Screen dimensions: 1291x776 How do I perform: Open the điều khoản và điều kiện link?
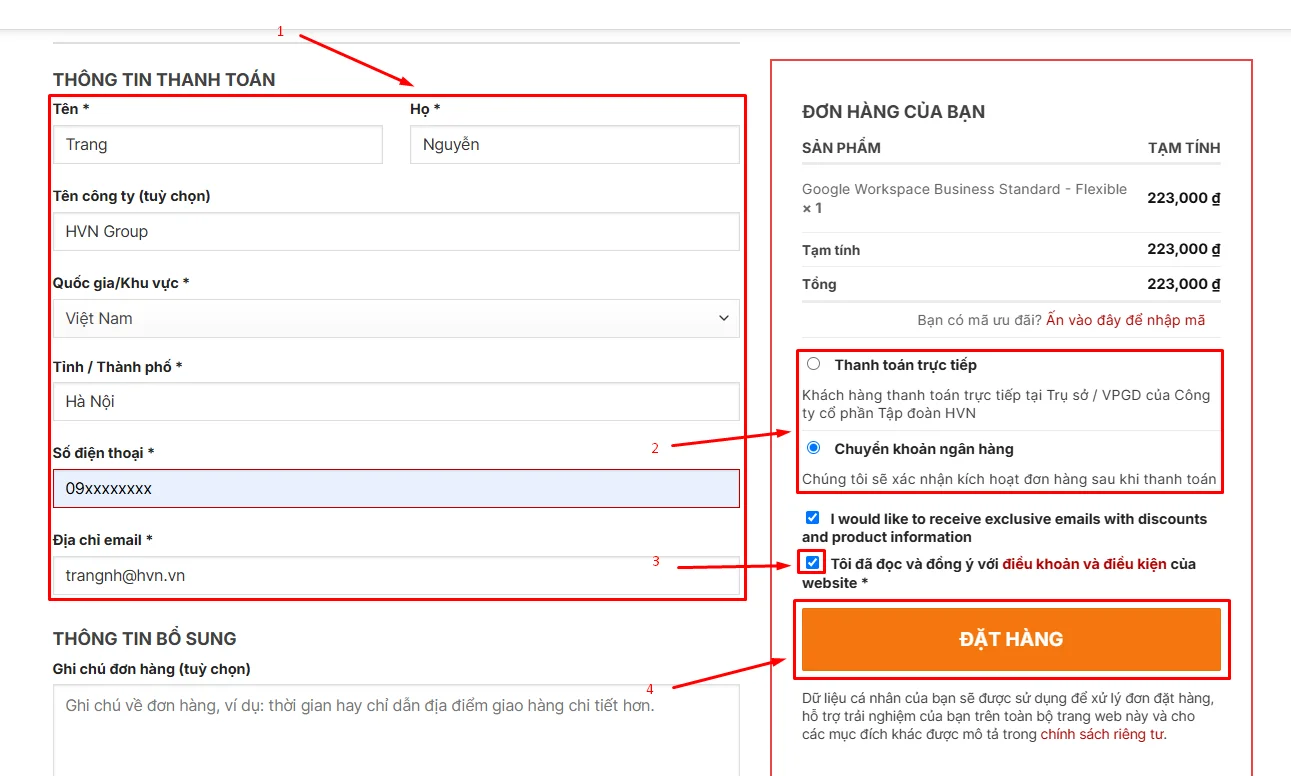point(1084,564)
